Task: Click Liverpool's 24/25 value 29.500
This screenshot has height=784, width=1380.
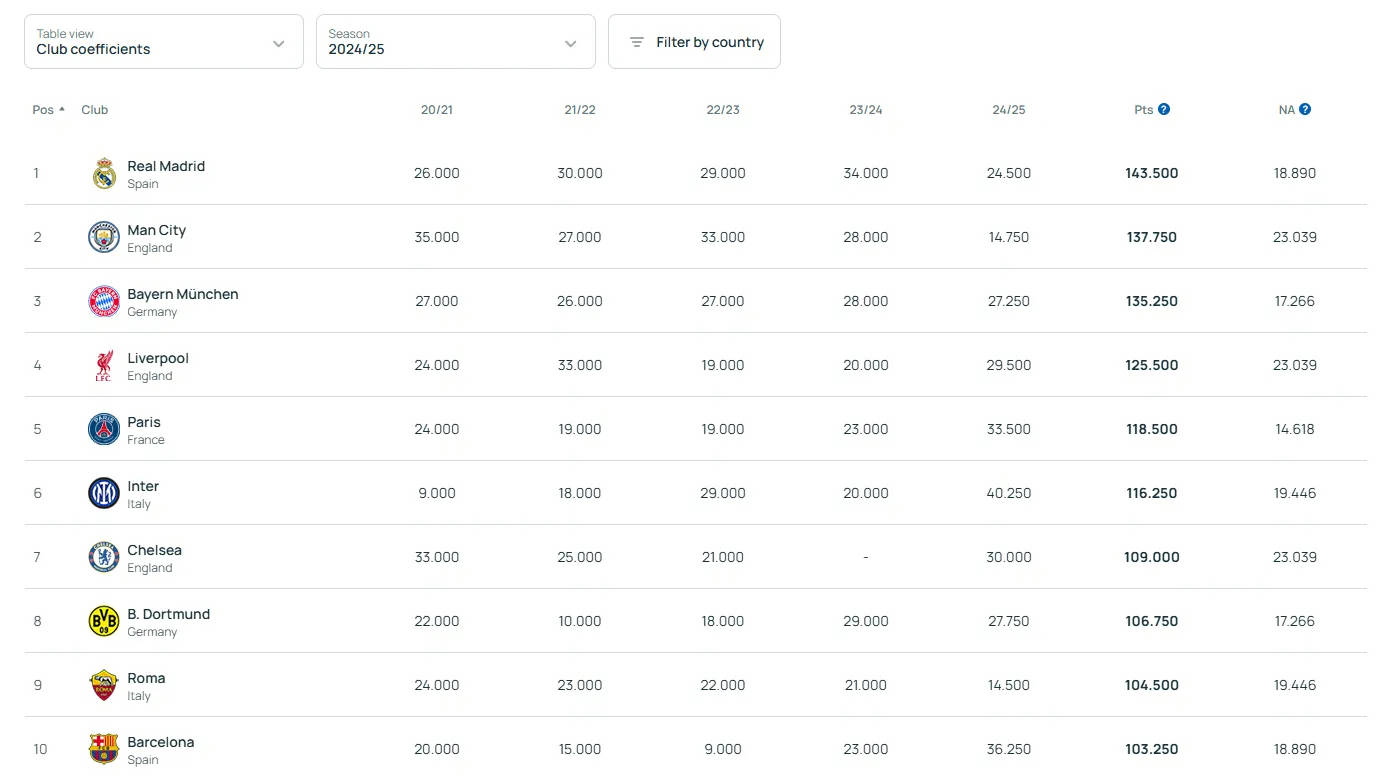Action: point(1009,365)
